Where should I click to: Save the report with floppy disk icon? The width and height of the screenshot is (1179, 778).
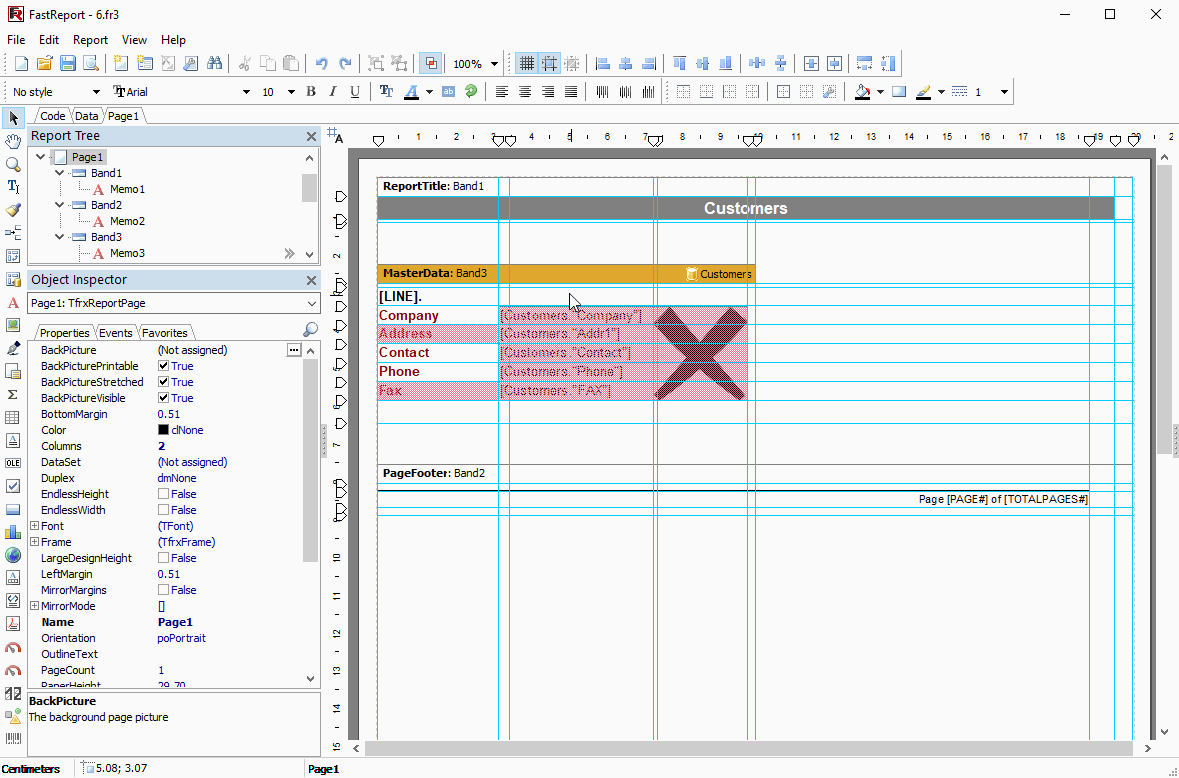(x=68, y=64)
